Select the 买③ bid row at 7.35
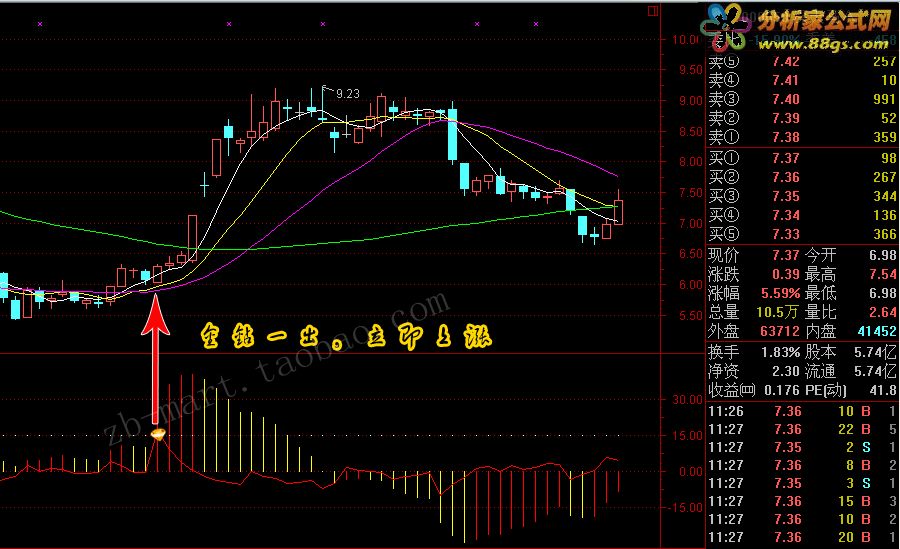Image resolution: width=900 pixels, height=549 pixels. click(802, 196)
